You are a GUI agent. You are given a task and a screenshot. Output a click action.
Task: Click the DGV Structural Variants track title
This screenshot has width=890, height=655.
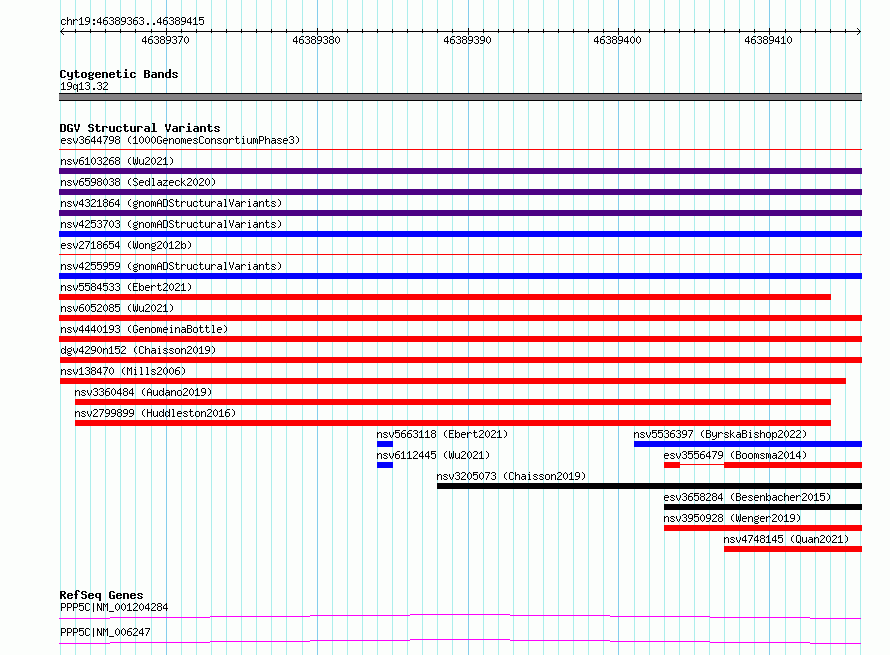coord(140,128)
